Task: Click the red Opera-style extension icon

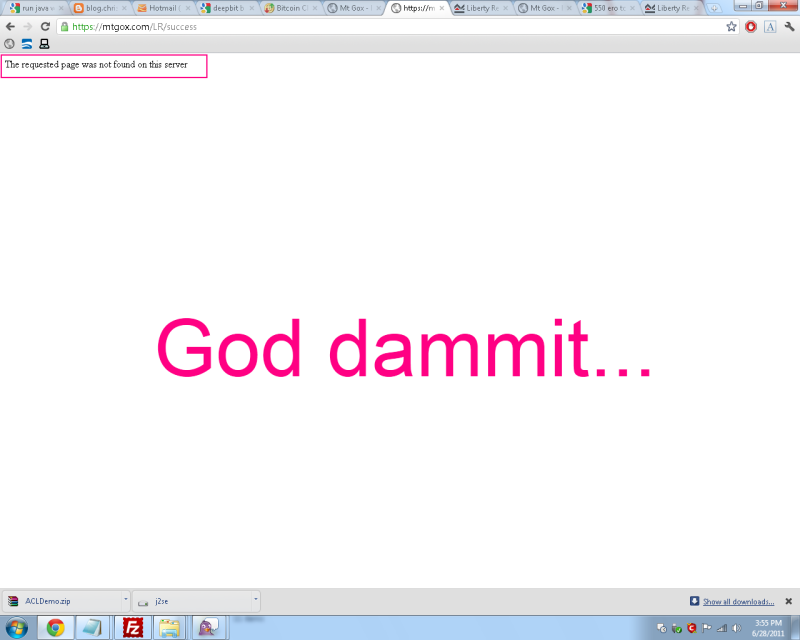Action: pos(751,26)
